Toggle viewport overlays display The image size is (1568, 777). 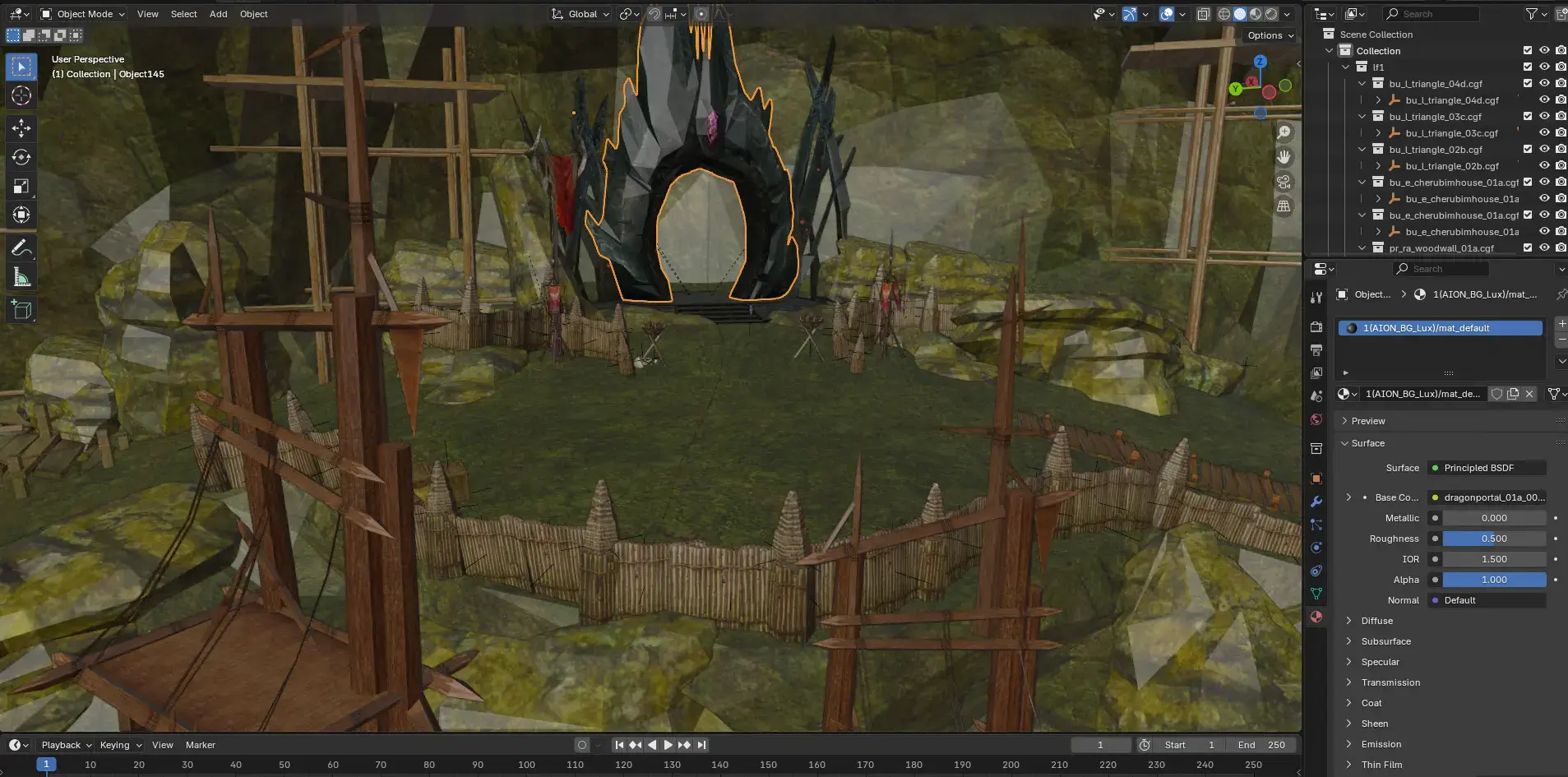(x=1167, y=14)
